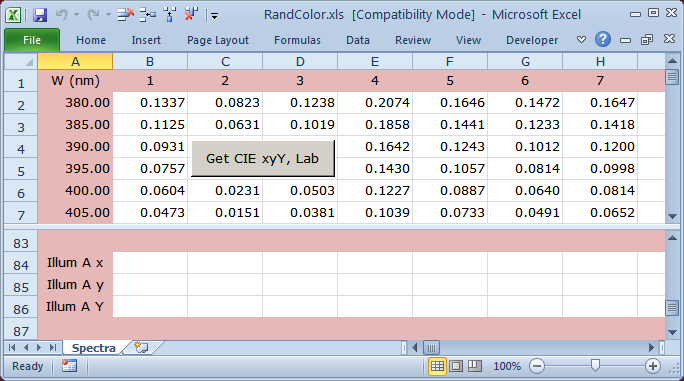The height and width of the screenshot is (381, 684).
Task: Open the Home ribbon tab
Action: [91, 40]
